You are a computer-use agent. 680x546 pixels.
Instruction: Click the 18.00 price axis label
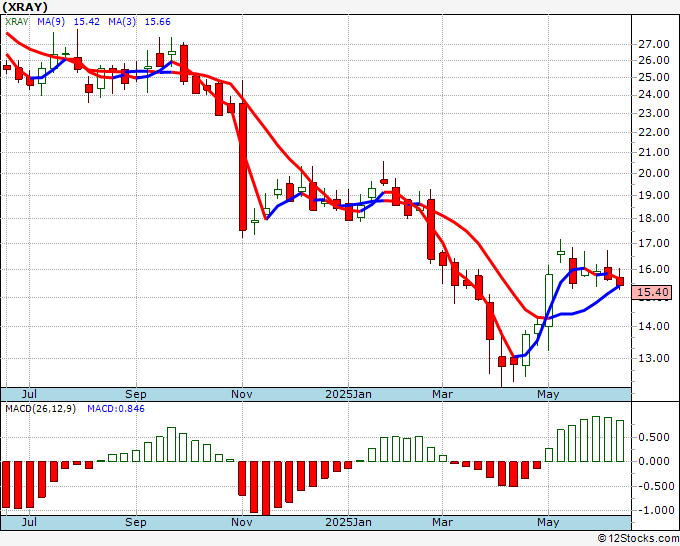pyautogui.click(x=654, y=218)
